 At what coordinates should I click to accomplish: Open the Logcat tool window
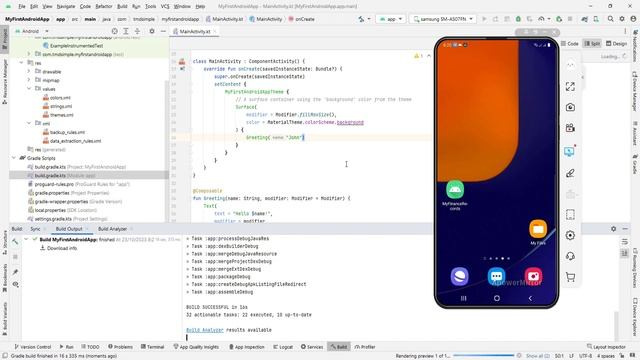(283, 347)
